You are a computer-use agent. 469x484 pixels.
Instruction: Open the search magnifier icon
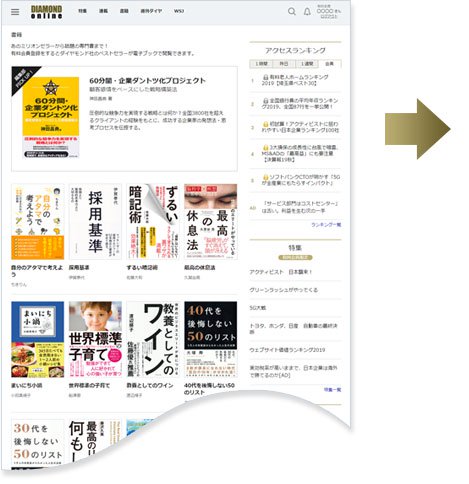coord(292,12)
